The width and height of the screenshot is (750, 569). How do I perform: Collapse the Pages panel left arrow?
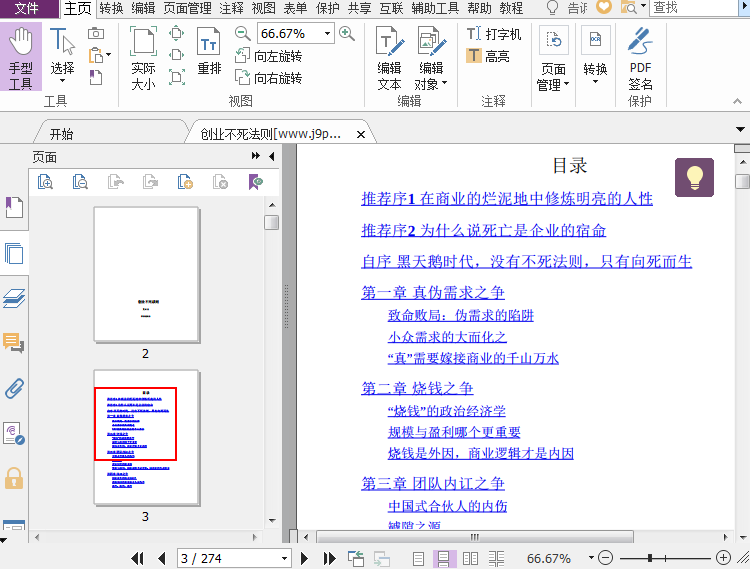[272, 156]
